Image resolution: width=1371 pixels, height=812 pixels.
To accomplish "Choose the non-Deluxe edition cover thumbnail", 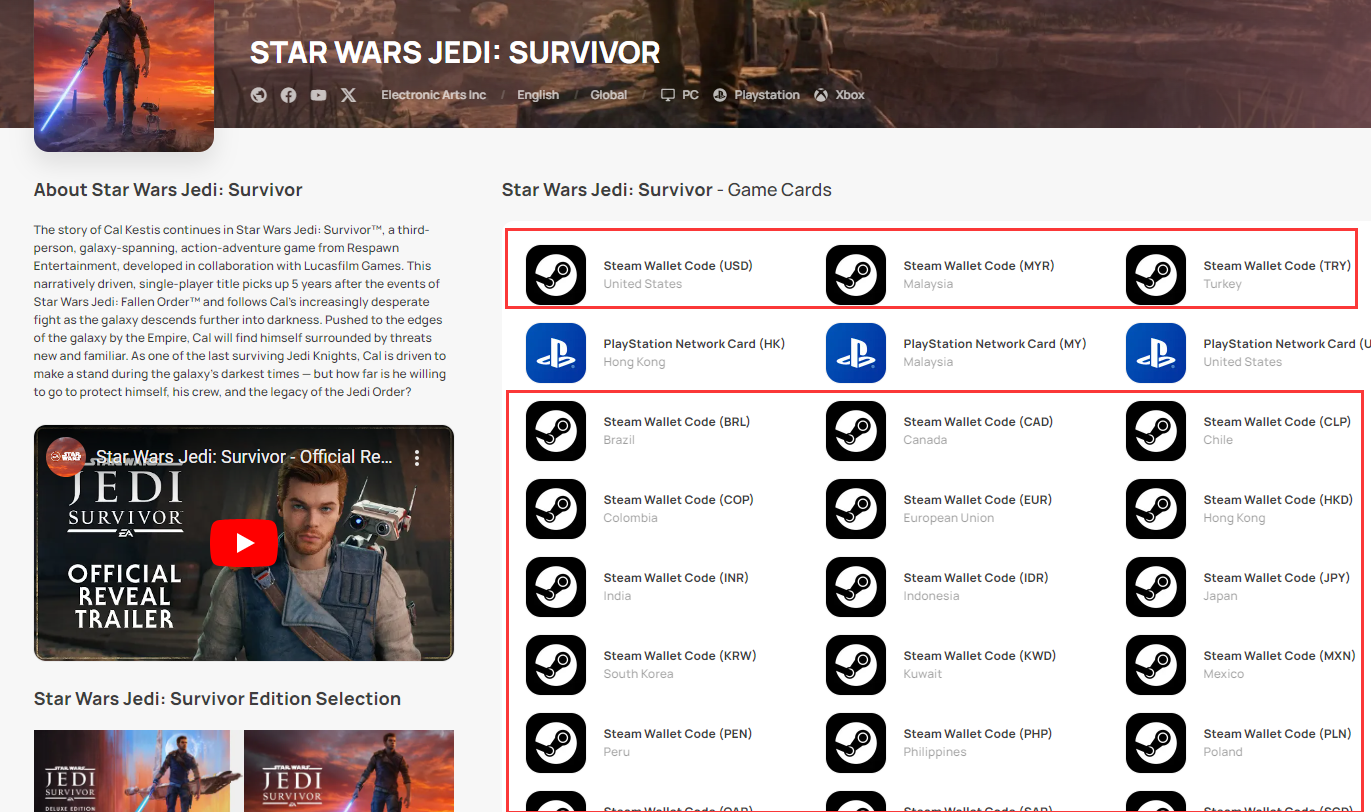I will coord(349,770).
